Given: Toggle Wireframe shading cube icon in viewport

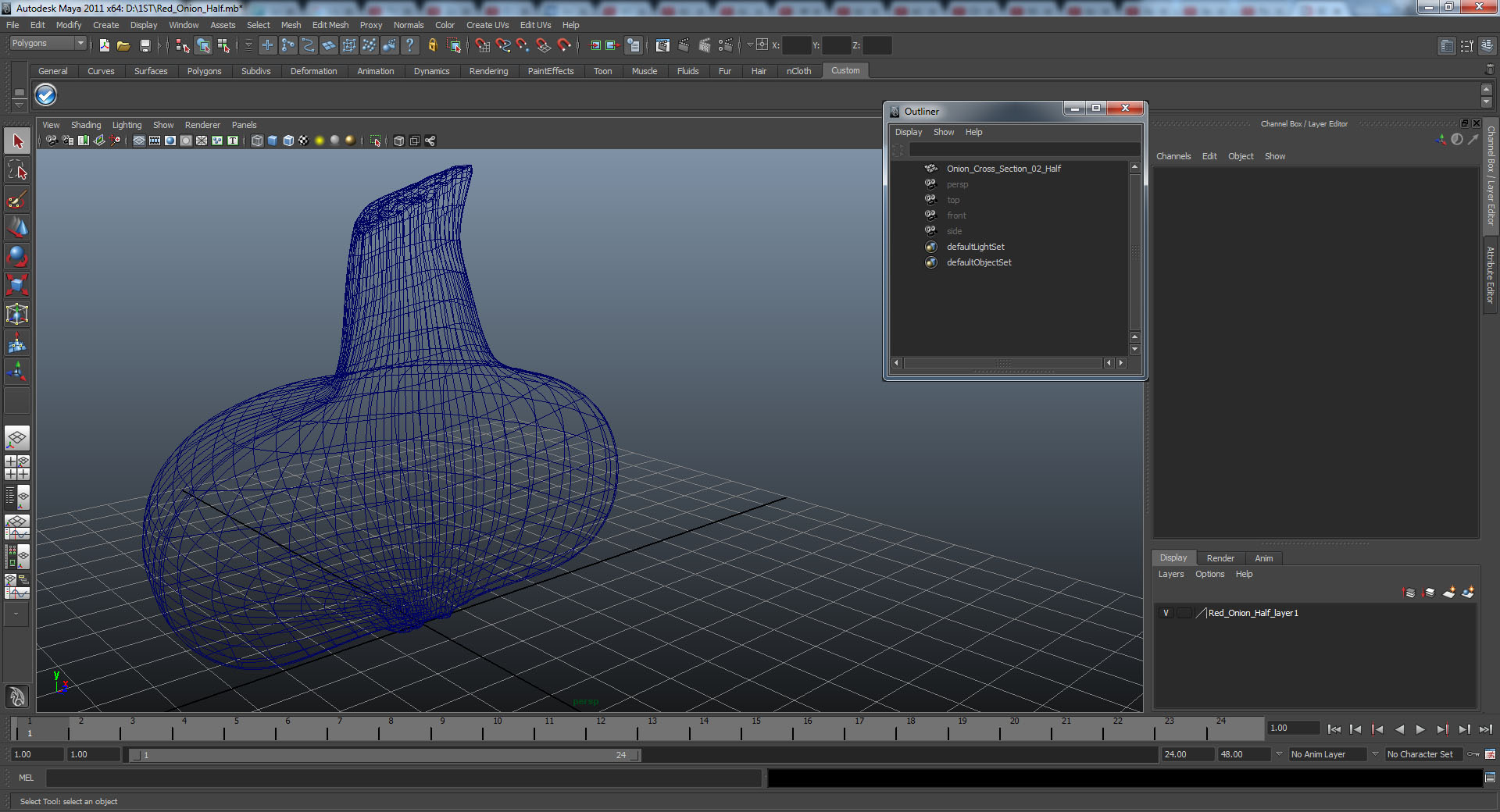Looking at the screenshot, I should coord(257,141).
